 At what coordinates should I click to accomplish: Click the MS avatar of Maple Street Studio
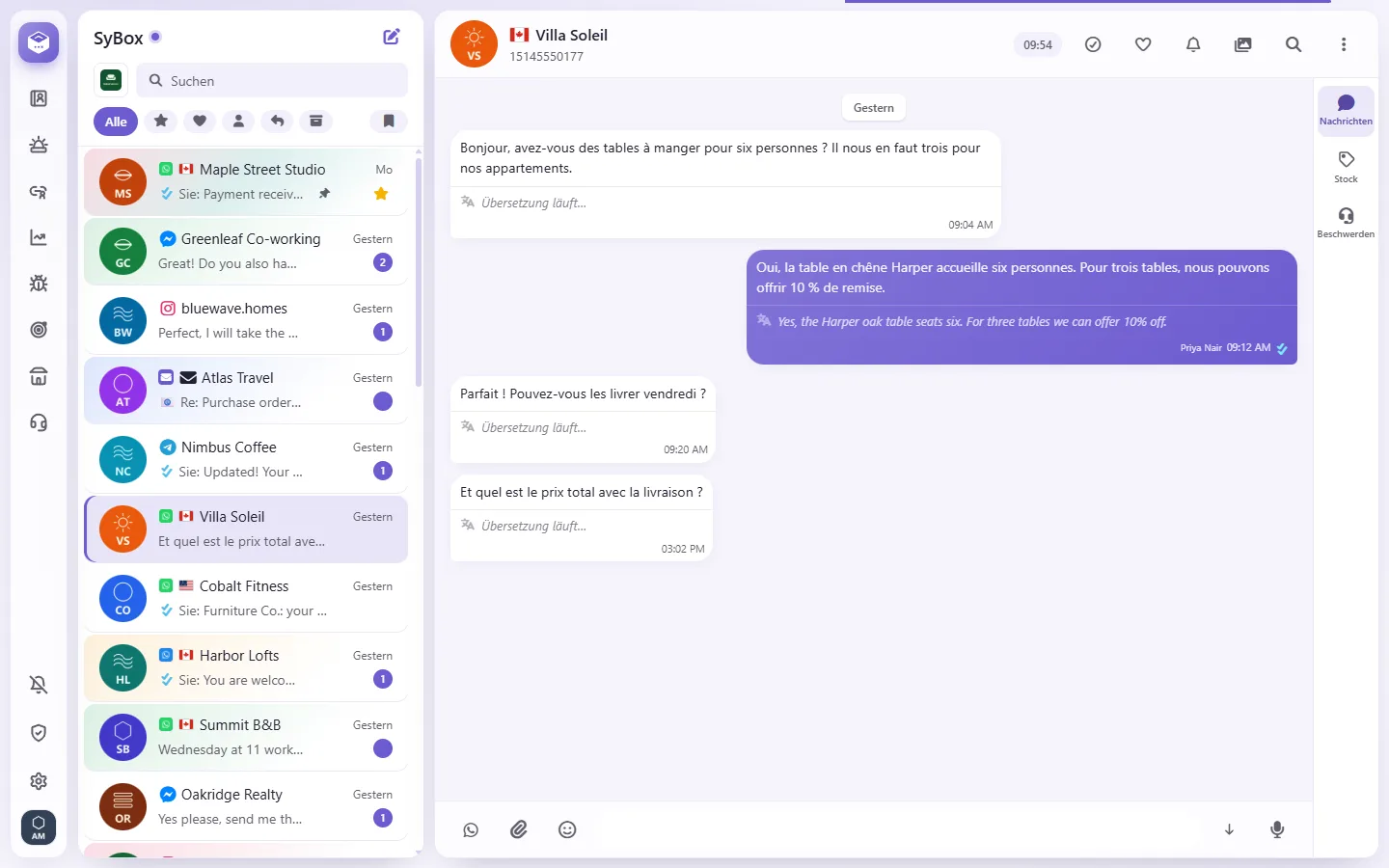[x=123, y=182]
